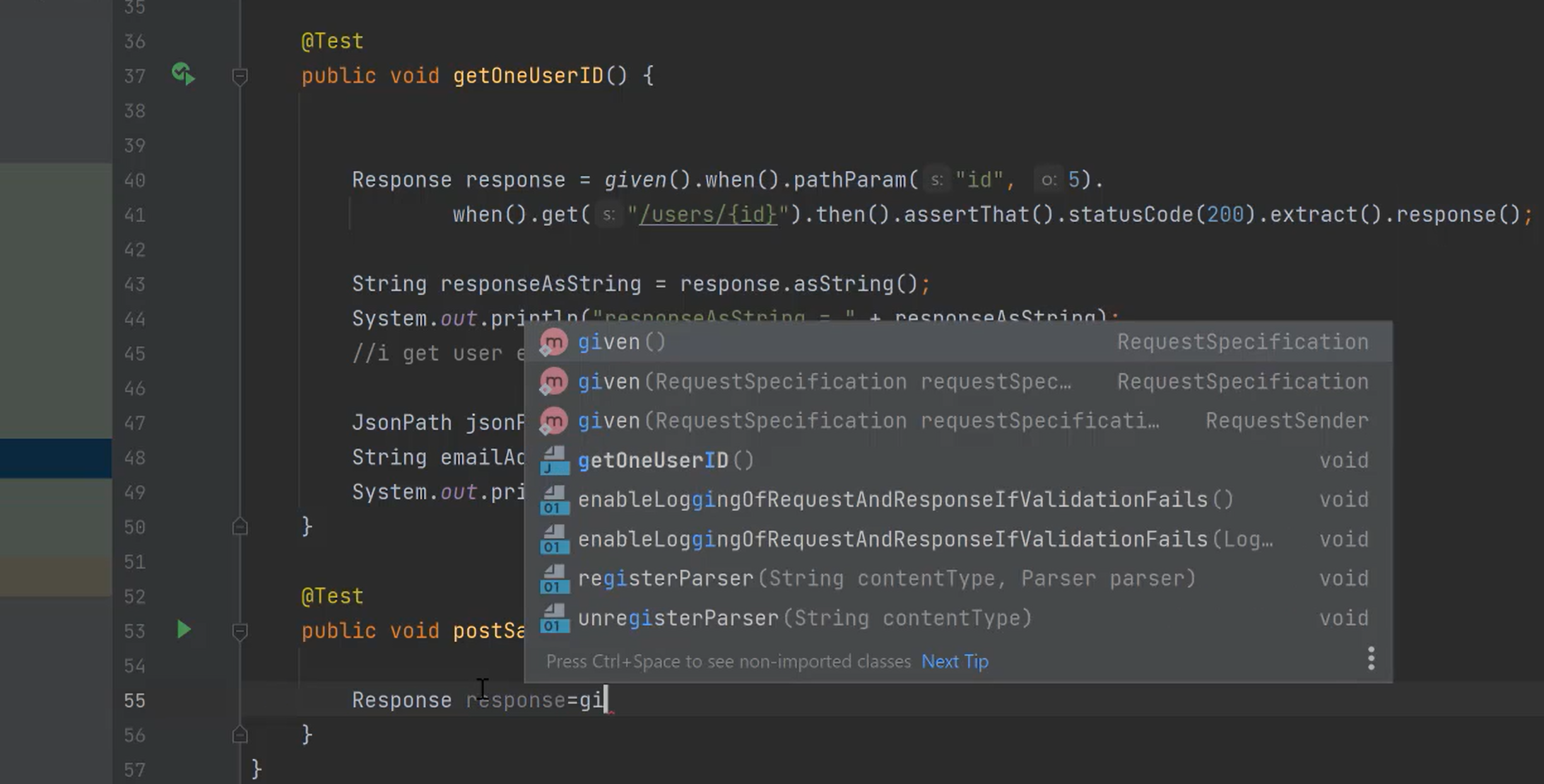Open the three-dot options in completion popup
Screen dimensions: 1544x784
tap(1370, 658)
